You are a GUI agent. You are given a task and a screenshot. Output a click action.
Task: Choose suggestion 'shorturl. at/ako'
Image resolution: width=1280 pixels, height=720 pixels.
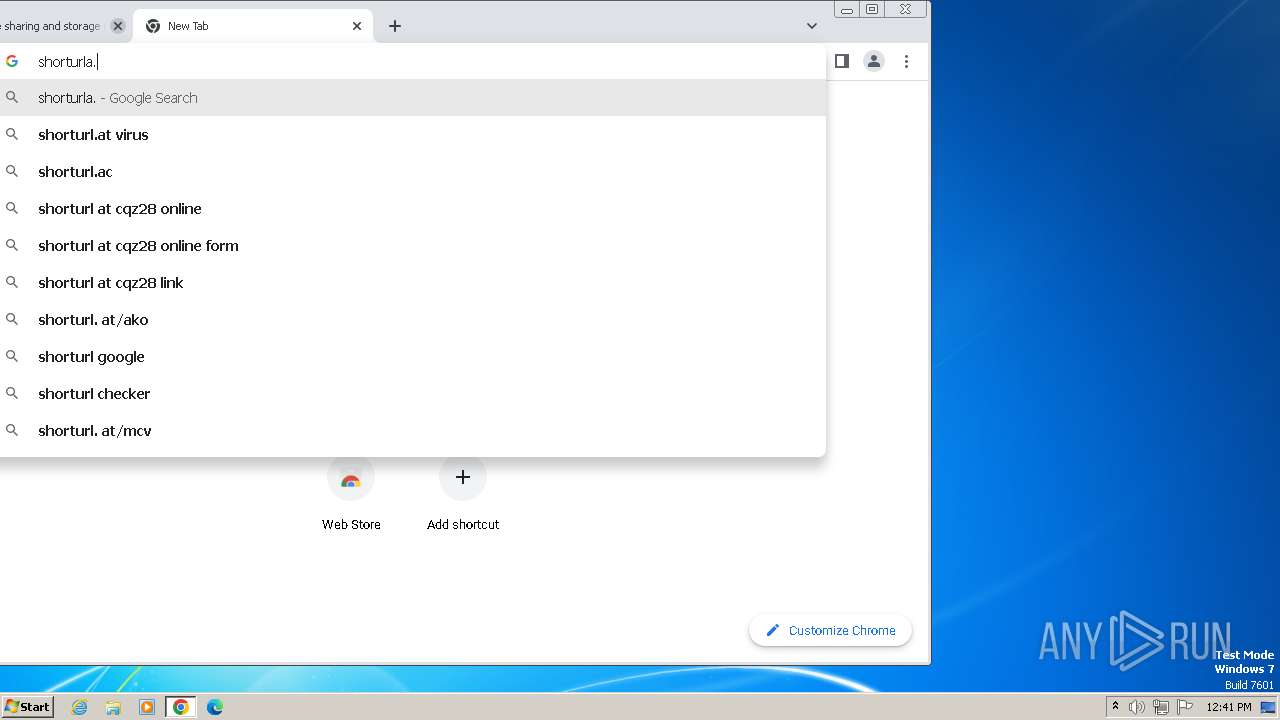click(x=413, y=320)
